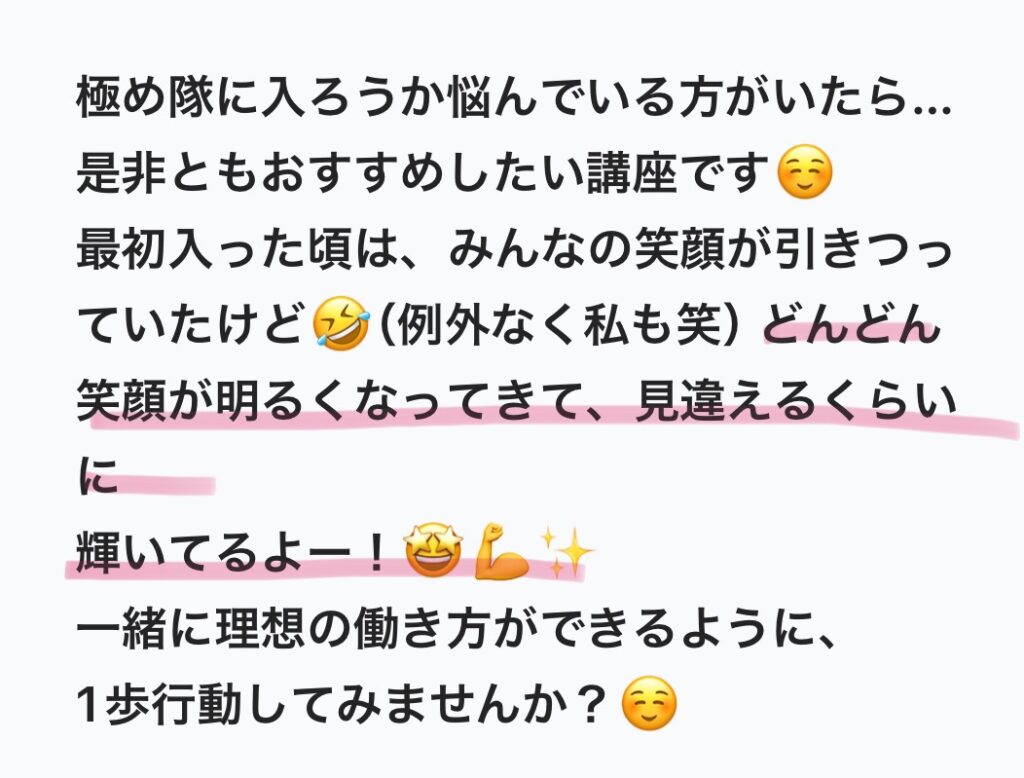1024x778 pixels.
Task: Click the highlighted text どんどん
Action: [852, 323]
